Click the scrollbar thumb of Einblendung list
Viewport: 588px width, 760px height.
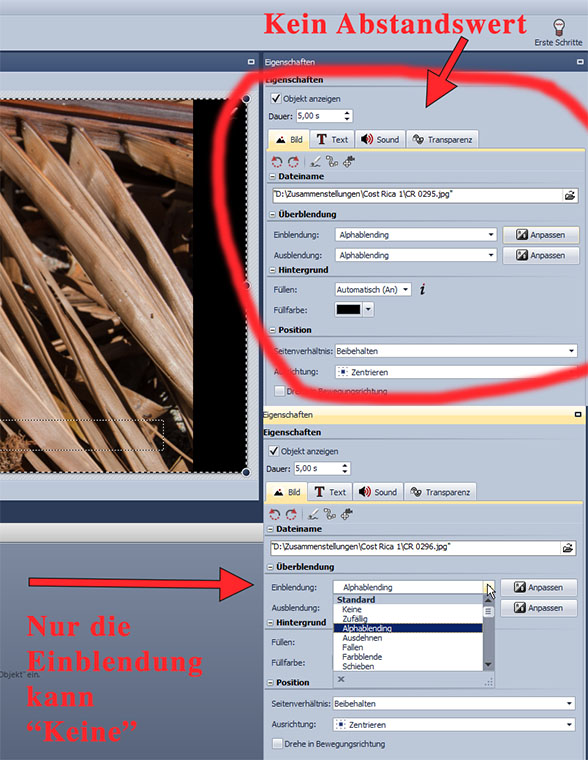(488, 611)
